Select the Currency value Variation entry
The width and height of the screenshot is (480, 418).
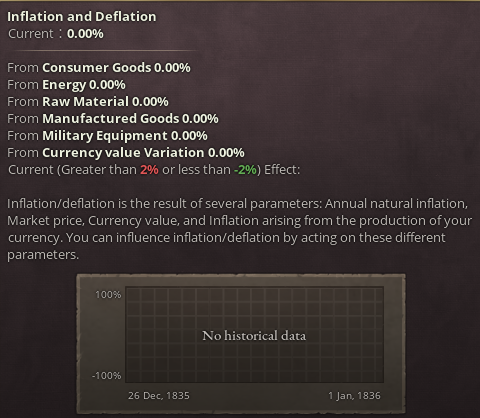[x=126, y=153]
